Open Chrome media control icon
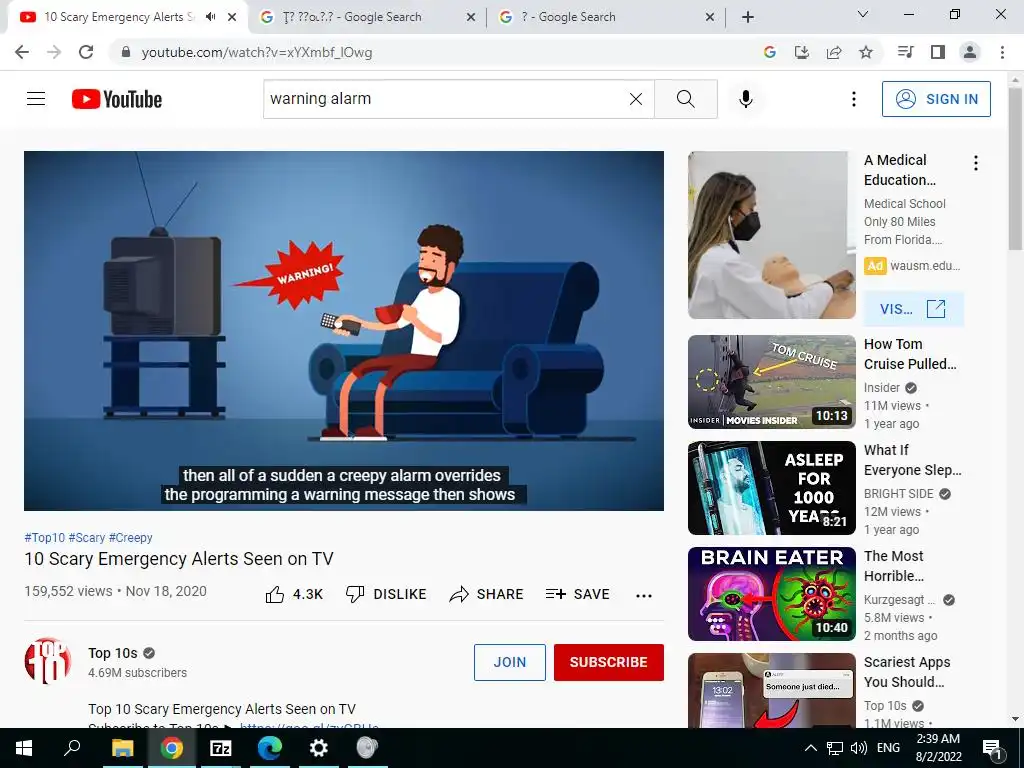The width and height of the screenshot is (1024, 768). [905, 52]
